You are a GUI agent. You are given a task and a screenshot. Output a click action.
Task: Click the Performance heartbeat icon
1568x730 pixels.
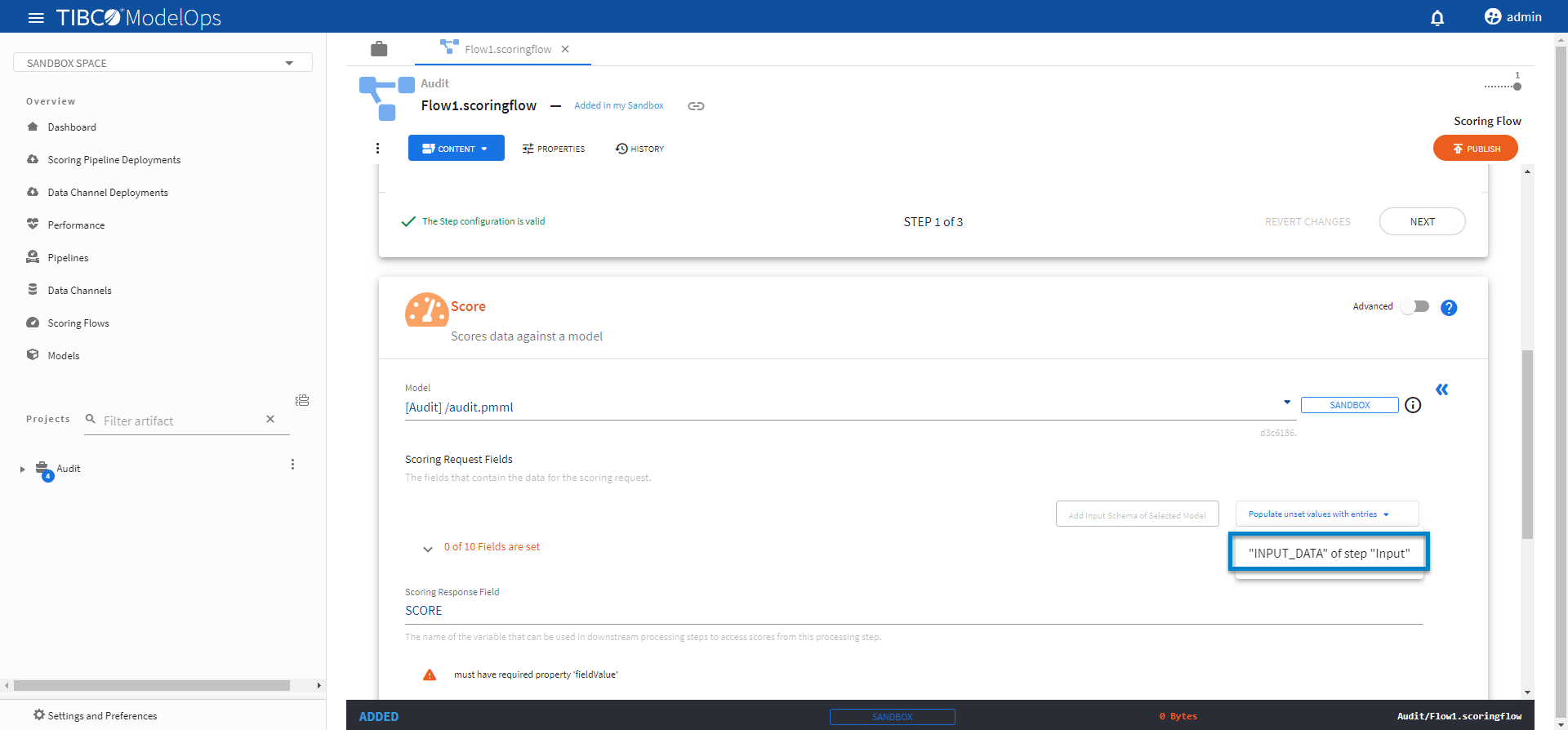(x=33, y=224)
